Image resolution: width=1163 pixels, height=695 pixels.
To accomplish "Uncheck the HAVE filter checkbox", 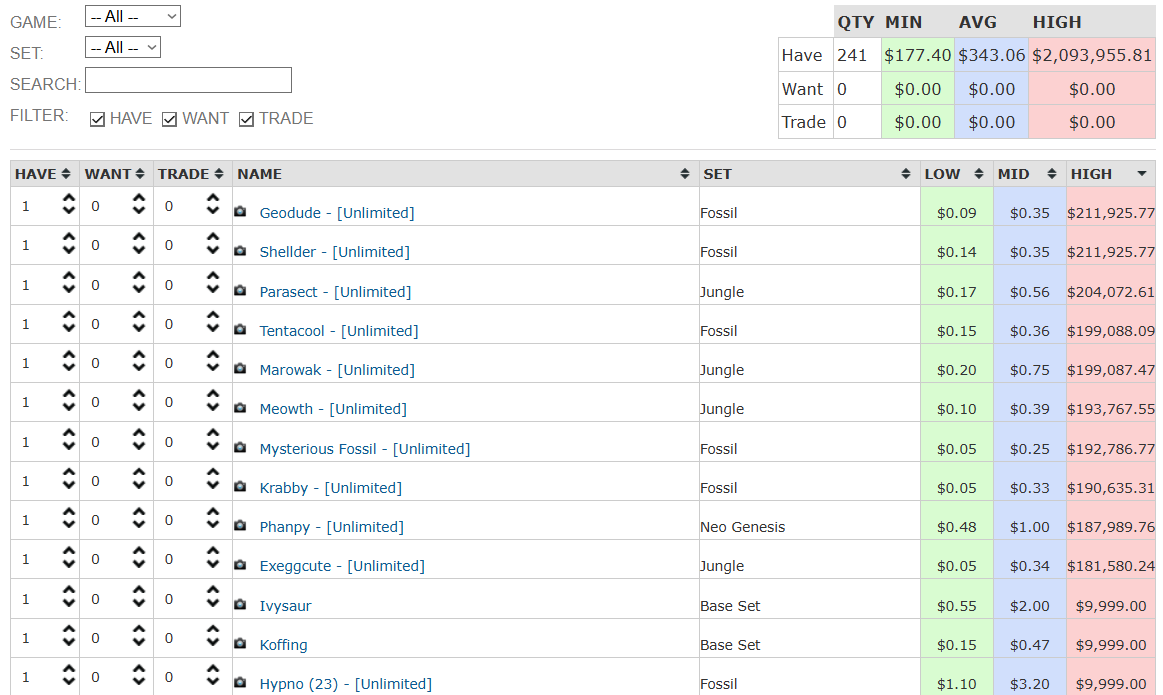I will click(x=97, y=119).
